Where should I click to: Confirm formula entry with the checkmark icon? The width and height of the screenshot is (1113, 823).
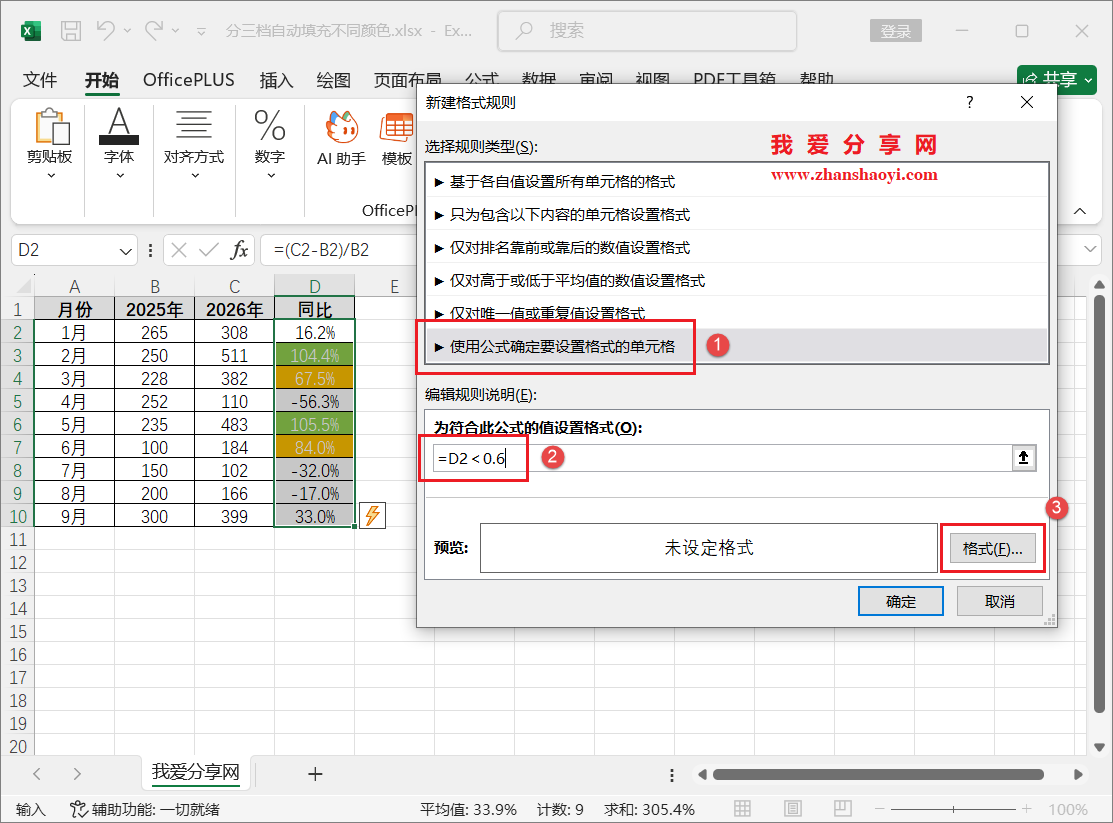pyautogui.click(x=209, y=250)
